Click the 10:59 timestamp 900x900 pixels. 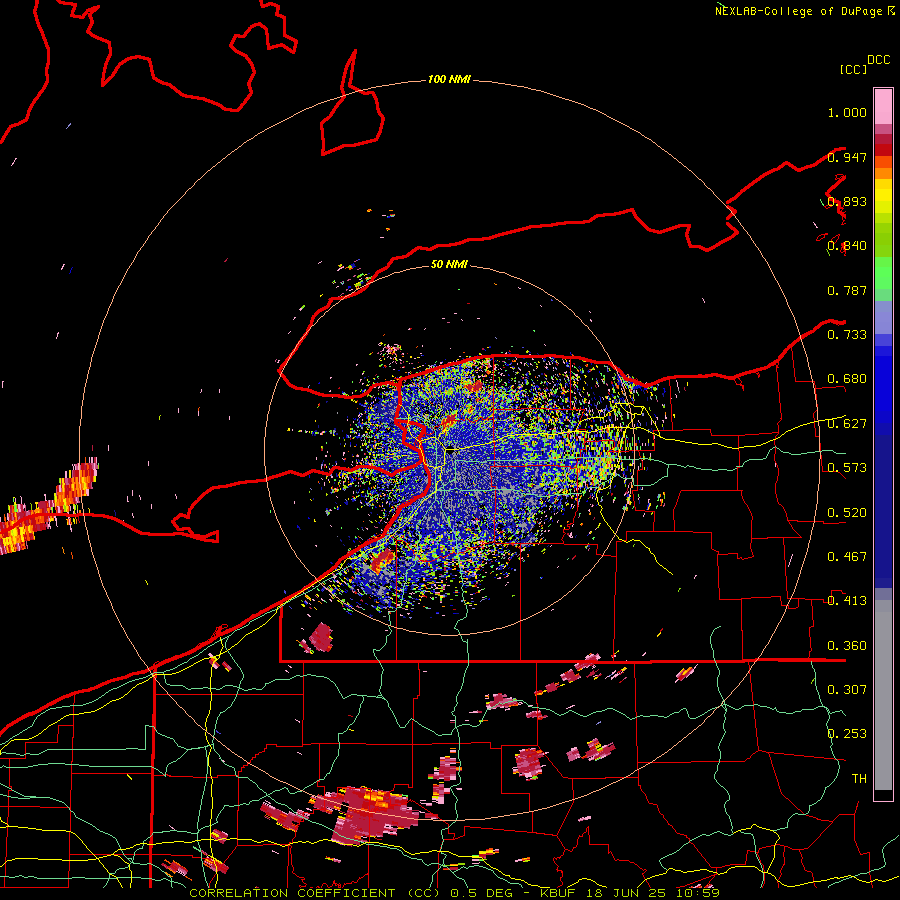[x=697, y=893]
